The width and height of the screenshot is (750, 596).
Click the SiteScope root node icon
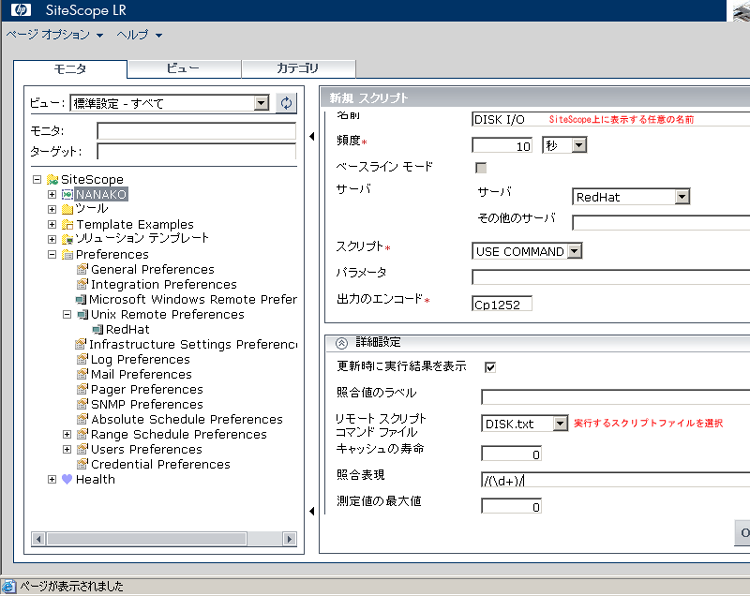point(52,180)
